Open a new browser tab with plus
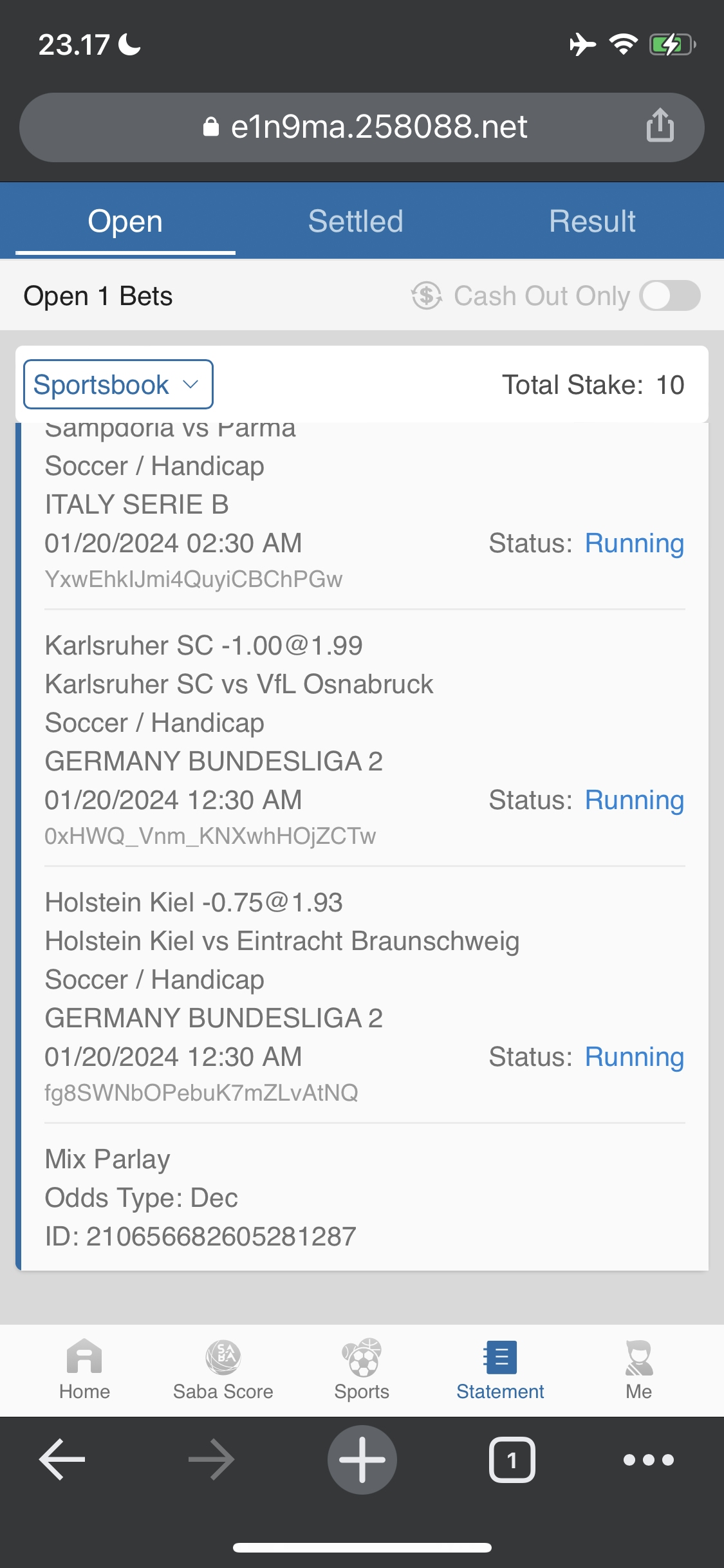 (x=362, y=1459)
